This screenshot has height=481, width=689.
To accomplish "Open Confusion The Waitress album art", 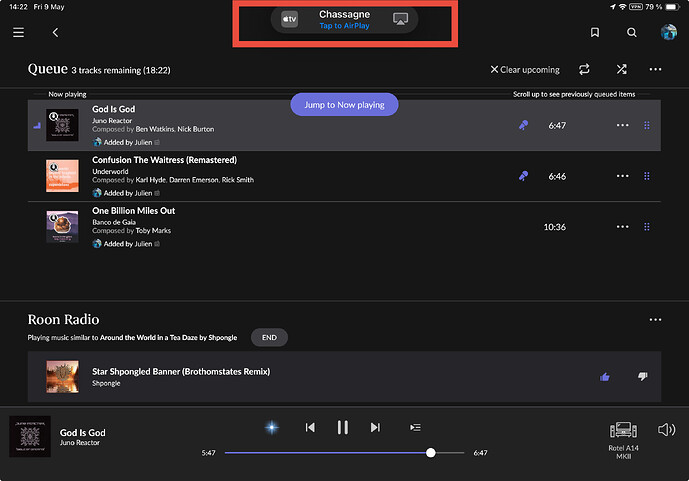I will (x=62, y=176).
